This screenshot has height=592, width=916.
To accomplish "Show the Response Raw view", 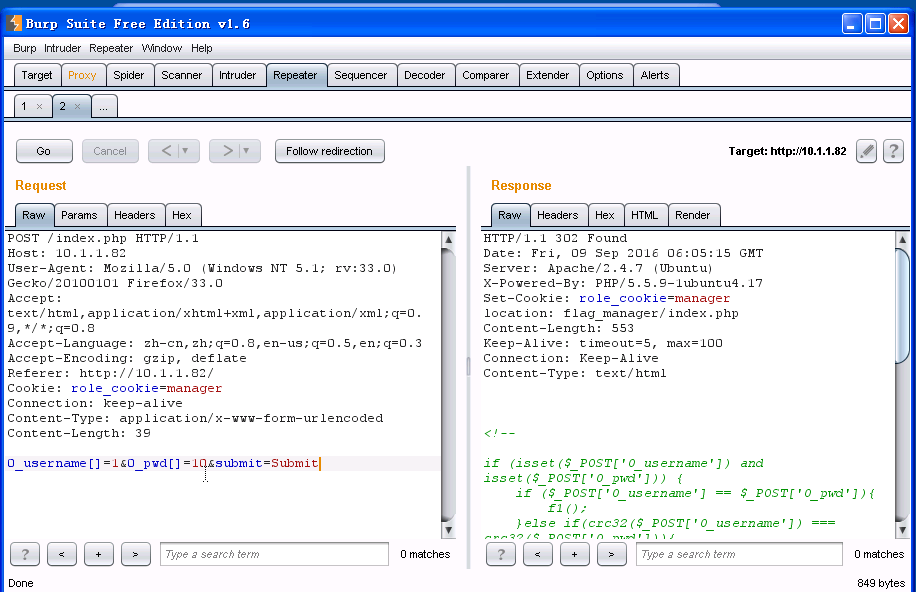I will (x=510, y=215).
